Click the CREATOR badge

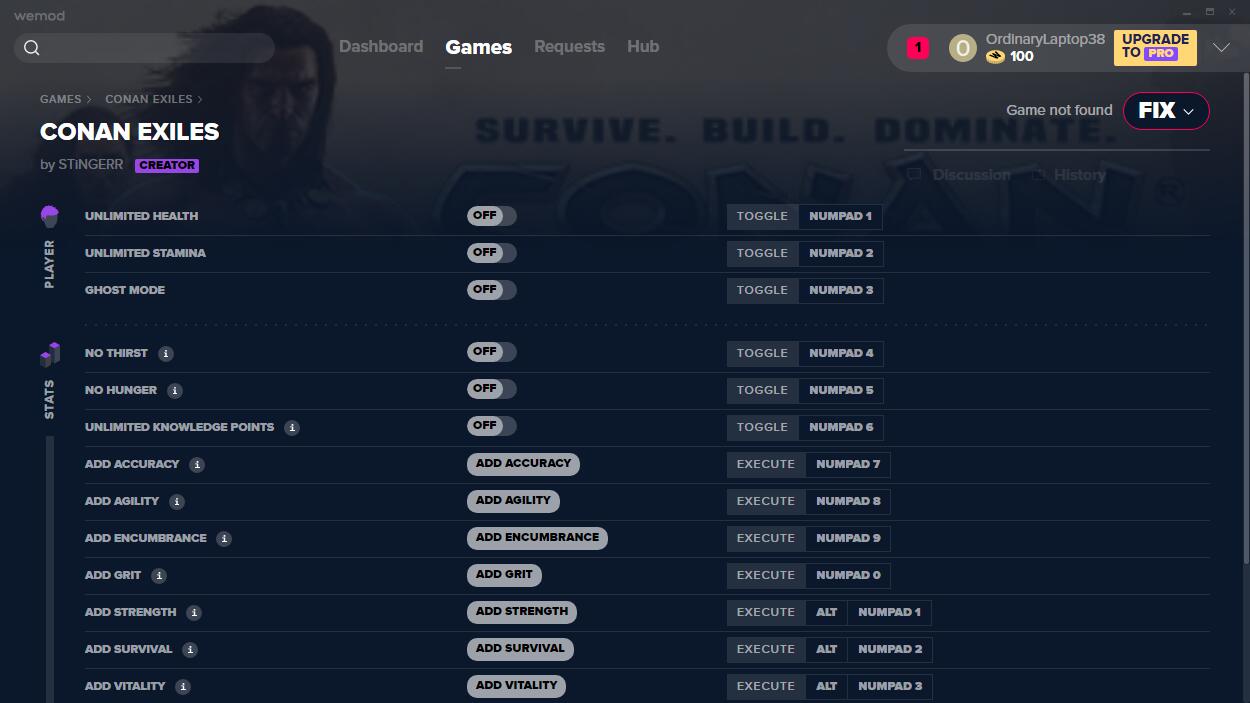tap(167, 166)
